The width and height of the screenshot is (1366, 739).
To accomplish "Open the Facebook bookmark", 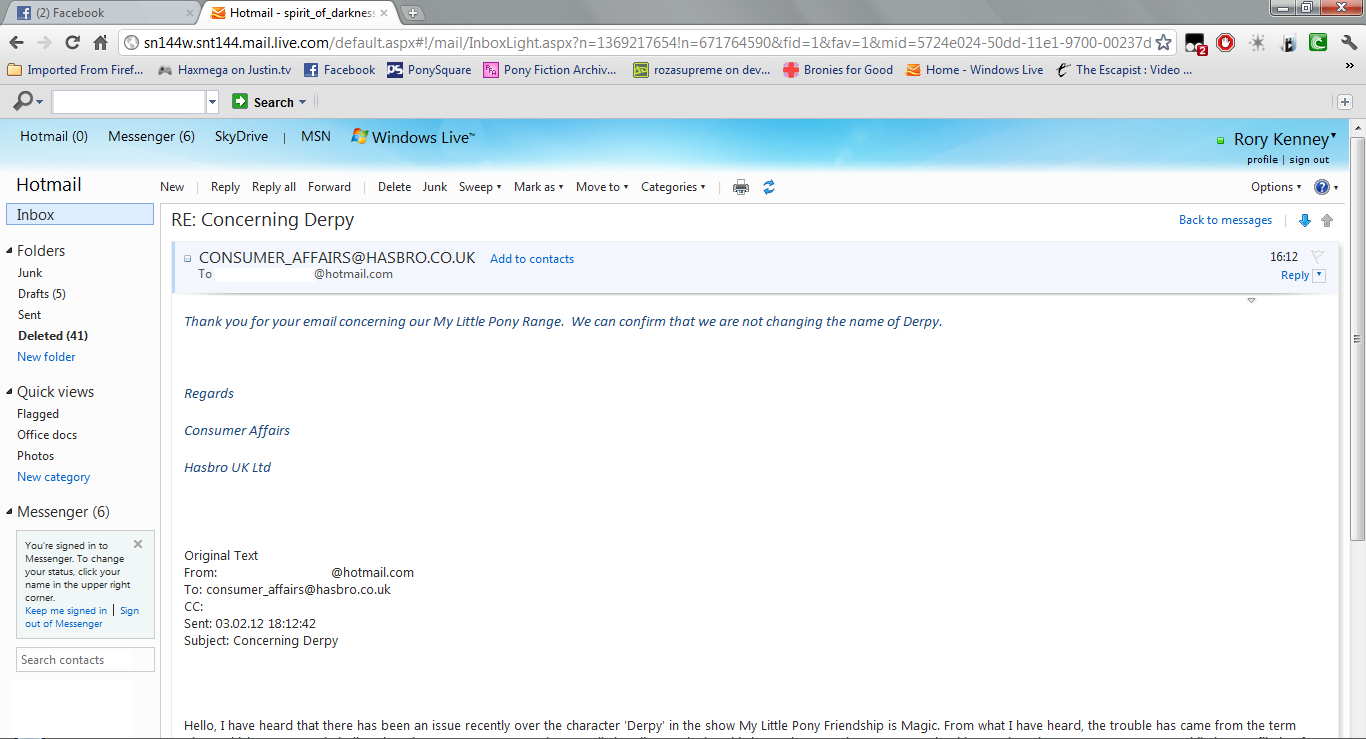I will pos(339,70).
